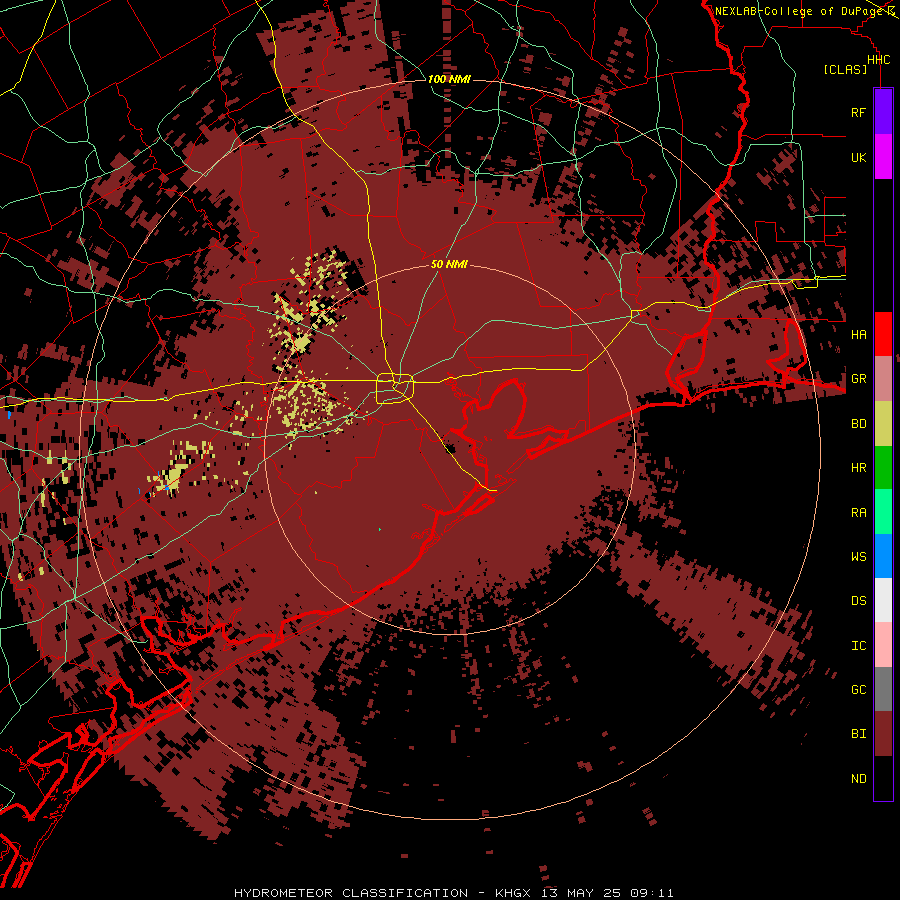This screenshot has height=900, width=900.
Task: Click the "DS" legend label
Action: click(x=858, y=601)
